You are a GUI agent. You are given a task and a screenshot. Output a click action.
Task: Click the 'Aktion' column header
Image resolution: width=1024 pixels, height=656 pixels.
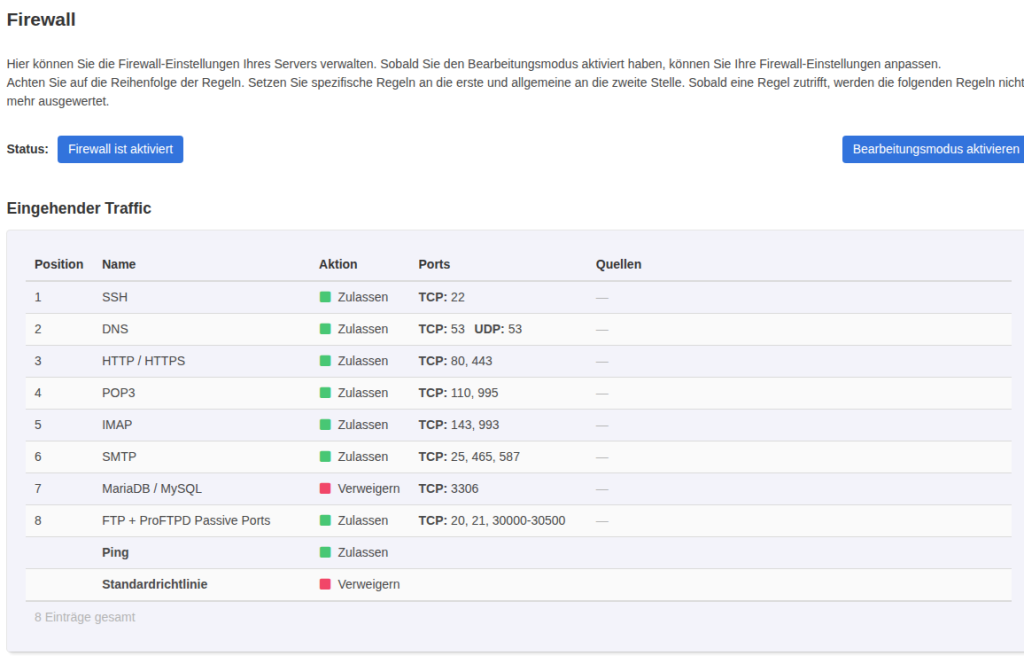tap(338, 264)
